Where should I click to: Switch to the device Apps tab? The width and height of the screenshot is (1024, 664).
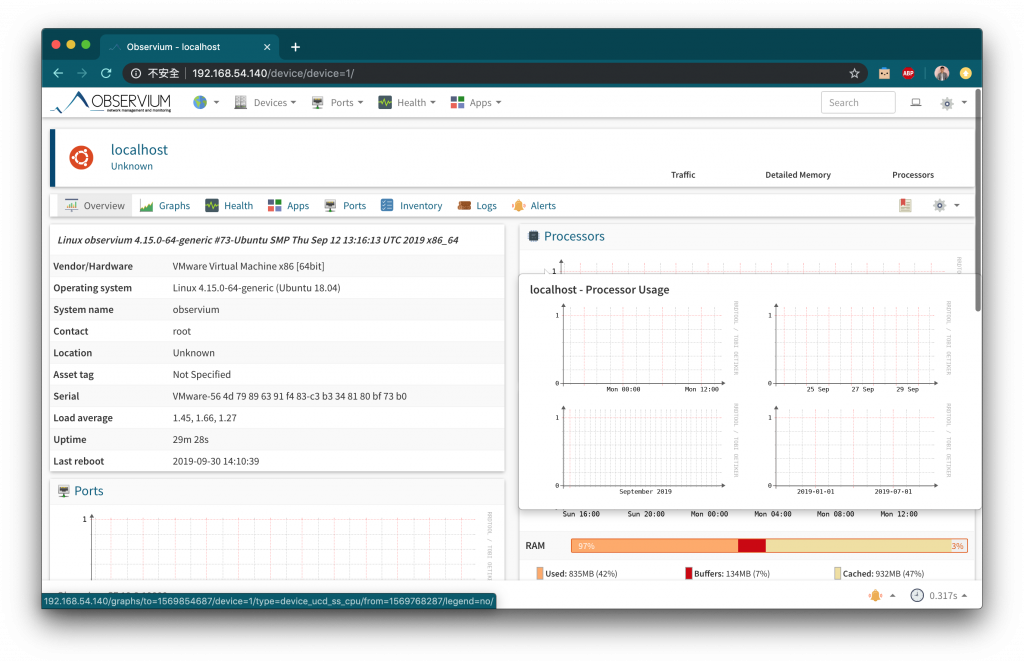(289, 205)
